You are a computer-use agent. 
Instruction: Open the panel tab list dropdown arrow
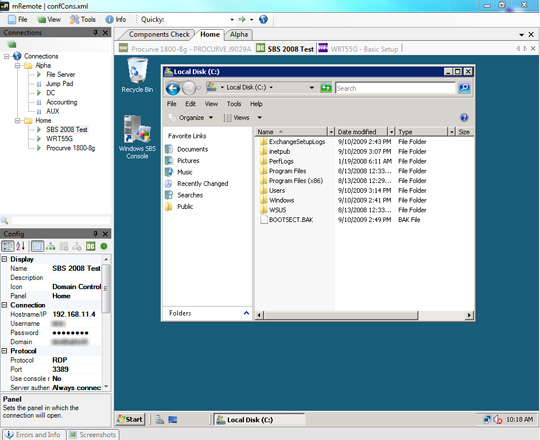(x=522, y=34)
